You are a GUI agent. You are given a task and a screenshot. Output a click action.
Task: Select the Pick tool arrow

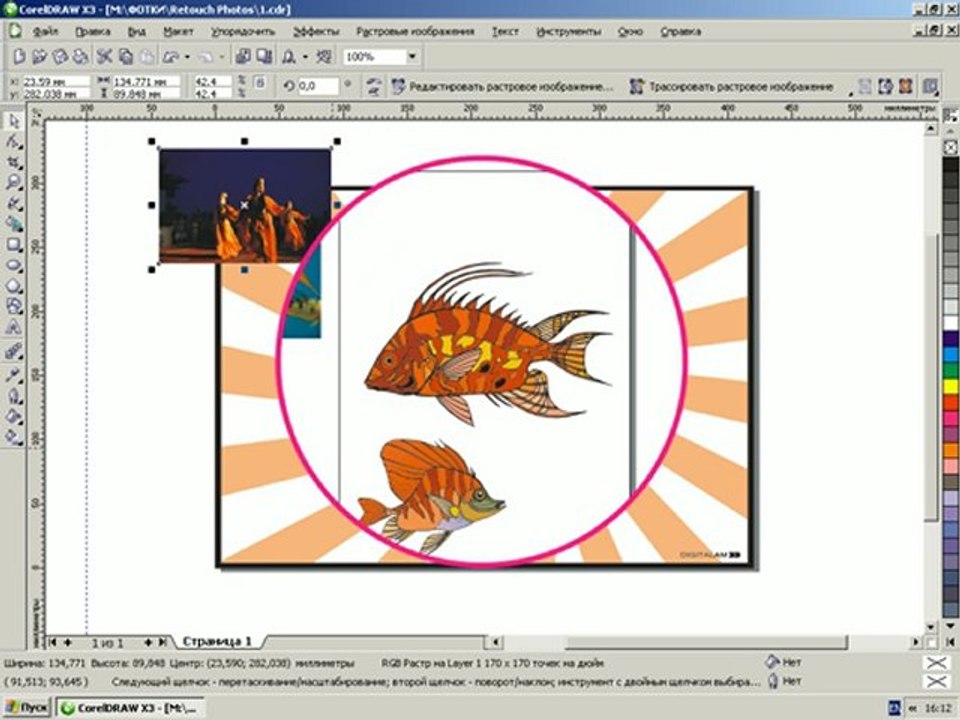pyautogui.click(x=13, y=121)
